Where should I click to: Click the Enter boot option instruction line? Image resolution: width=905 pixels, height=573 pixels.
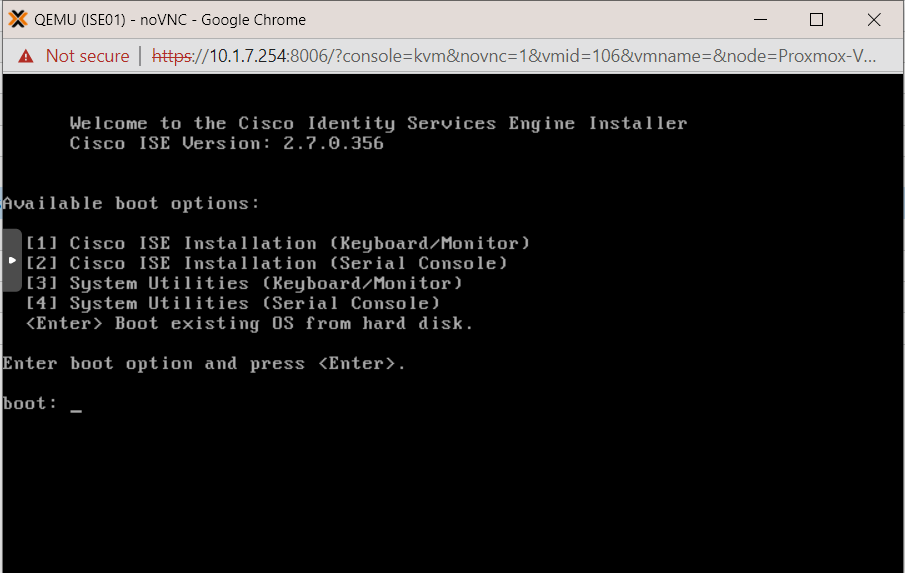pos(204,364)
